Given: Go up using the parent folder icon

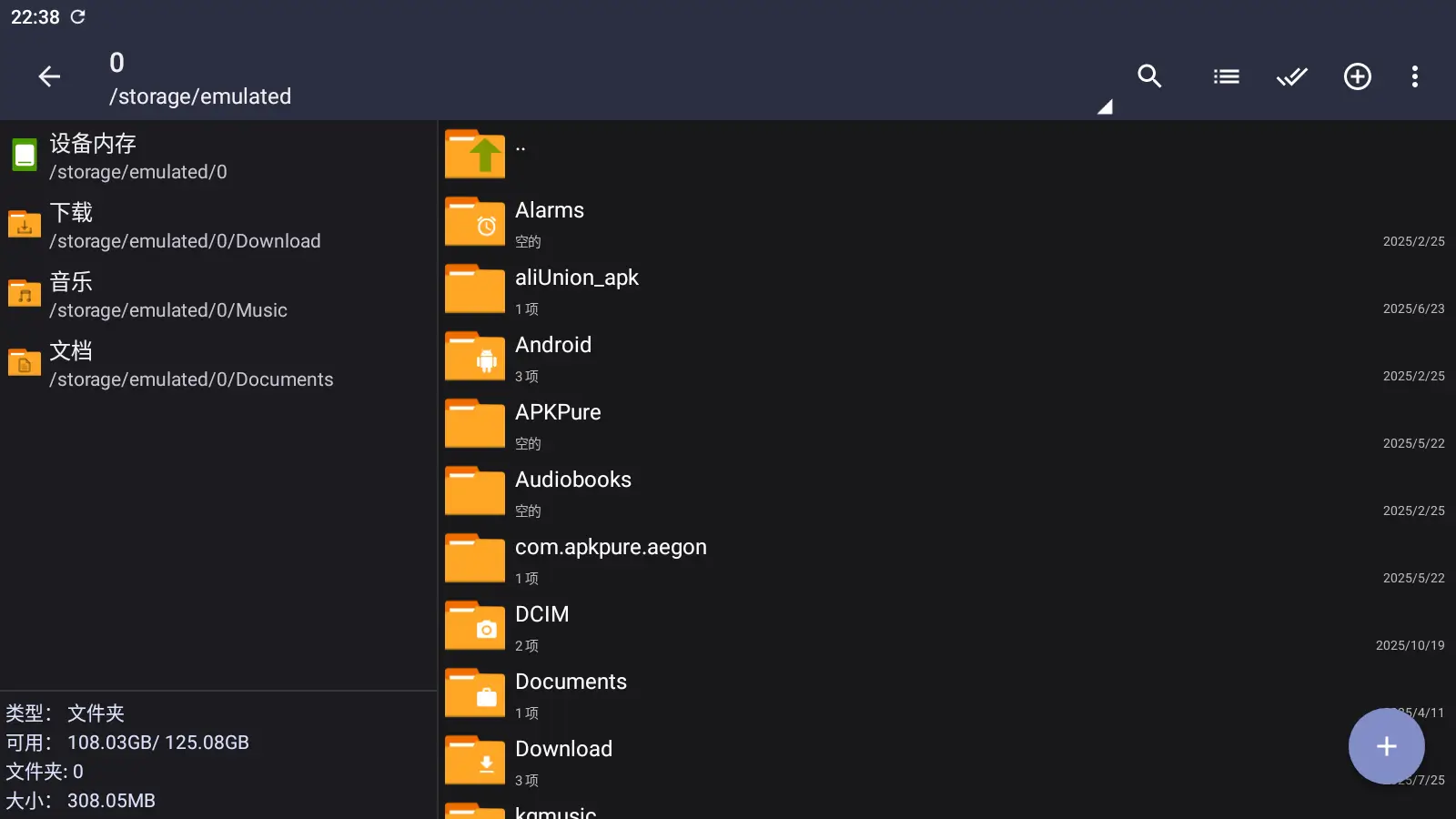Looking at the screenshot, I should pyautogui.click(x=475, y=154).
